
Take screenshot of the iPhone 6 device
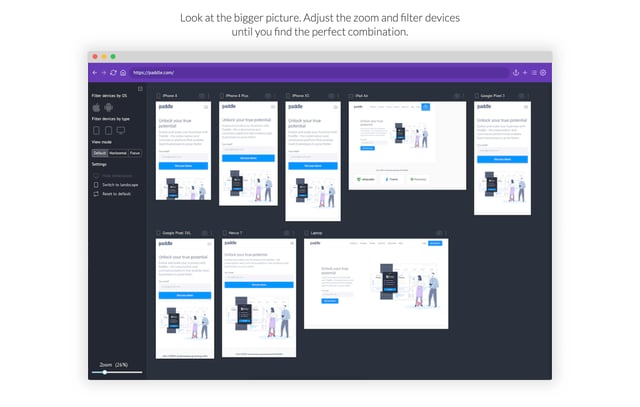202,96
